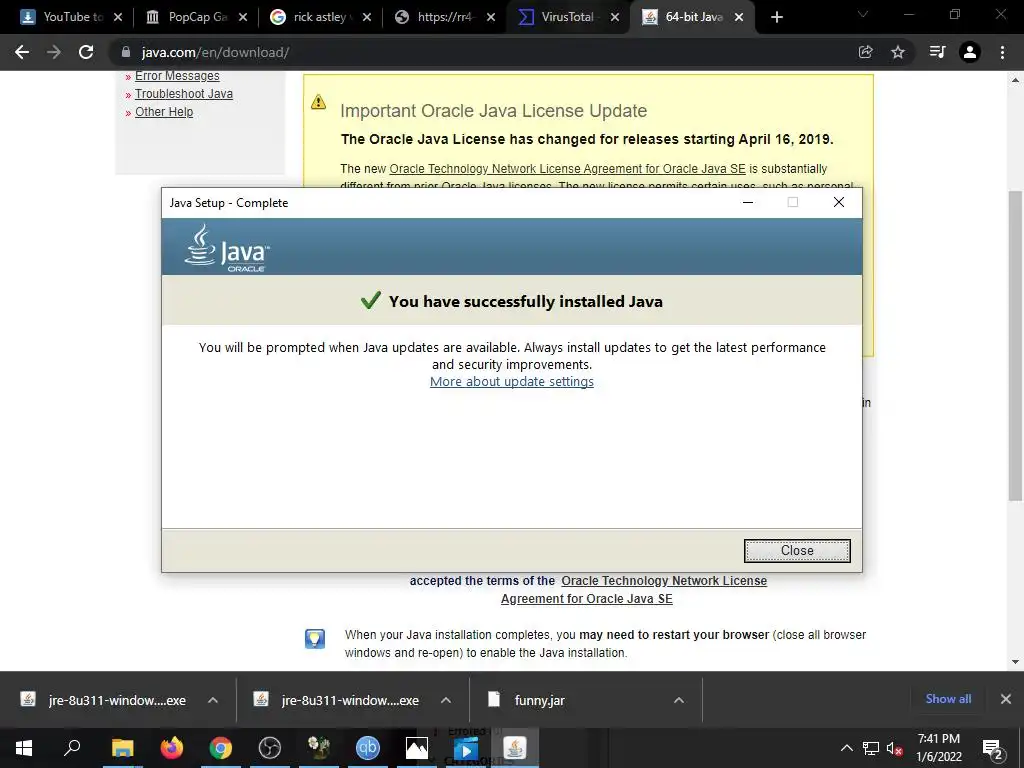The height and width of the screenshot is (768, 1024).
Task: Open the Java installer taskbar icon
Action: tap(515, 748)
